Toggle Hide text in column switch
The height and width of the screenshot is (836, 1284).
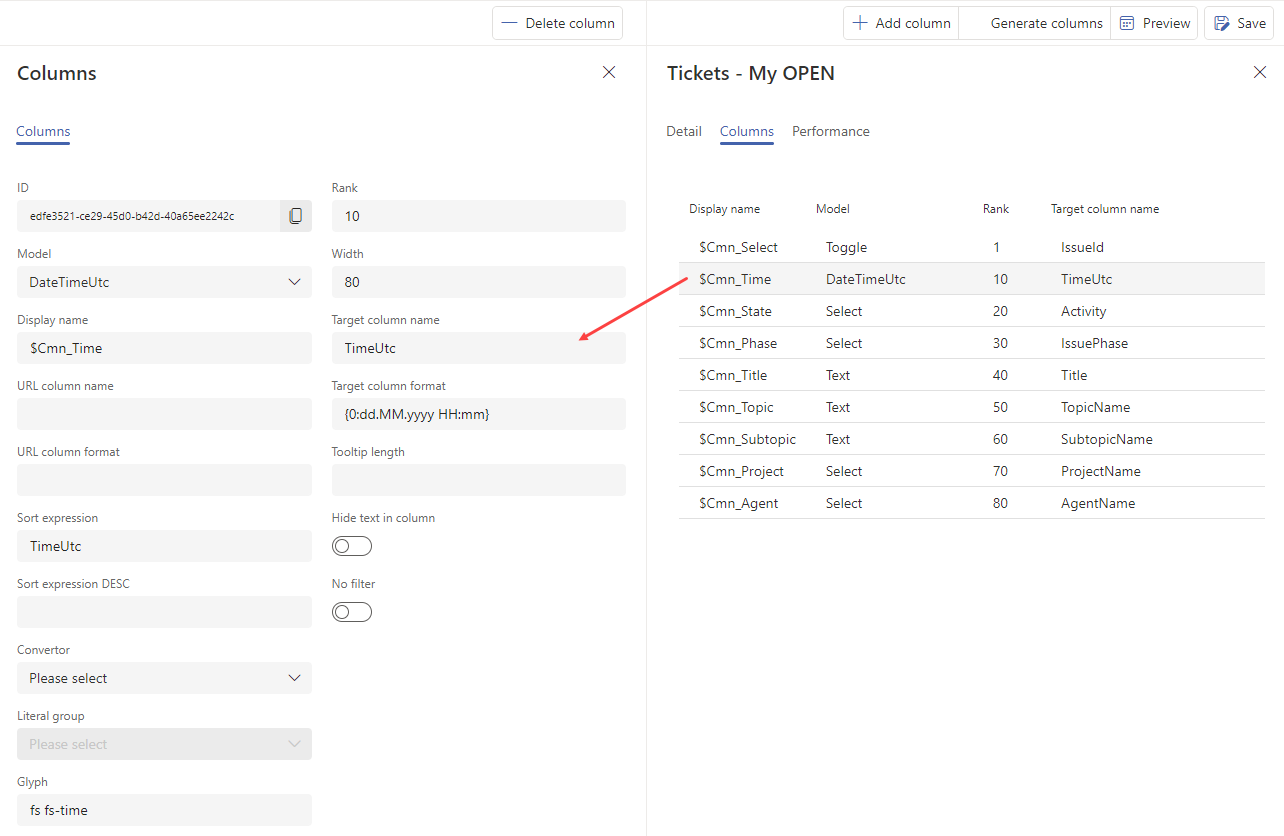pyautogui.click(x=352, y=546)
